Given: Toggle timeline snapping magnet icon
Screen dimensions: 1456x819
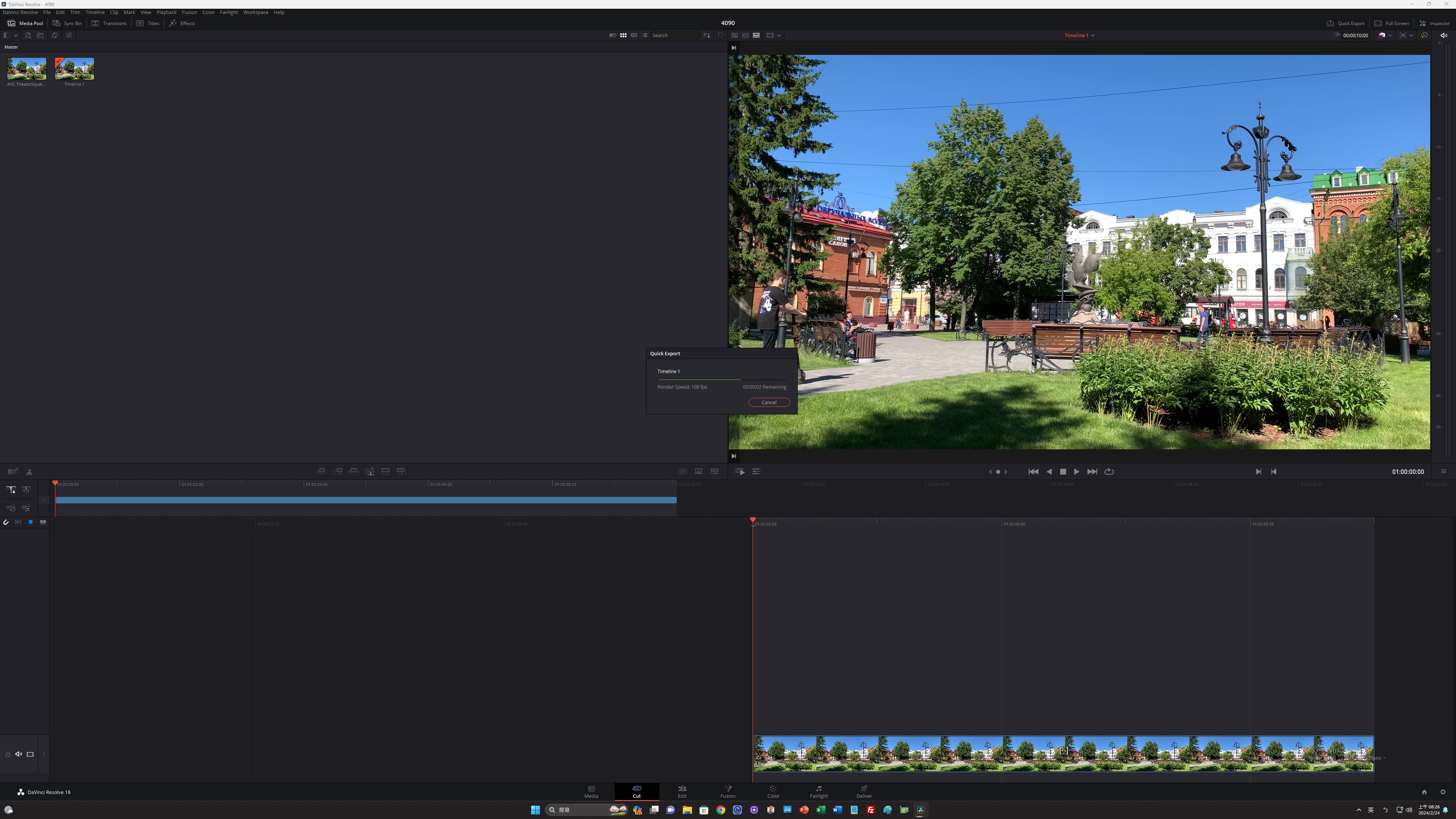Looking at the screenshot, I should 6,522.
